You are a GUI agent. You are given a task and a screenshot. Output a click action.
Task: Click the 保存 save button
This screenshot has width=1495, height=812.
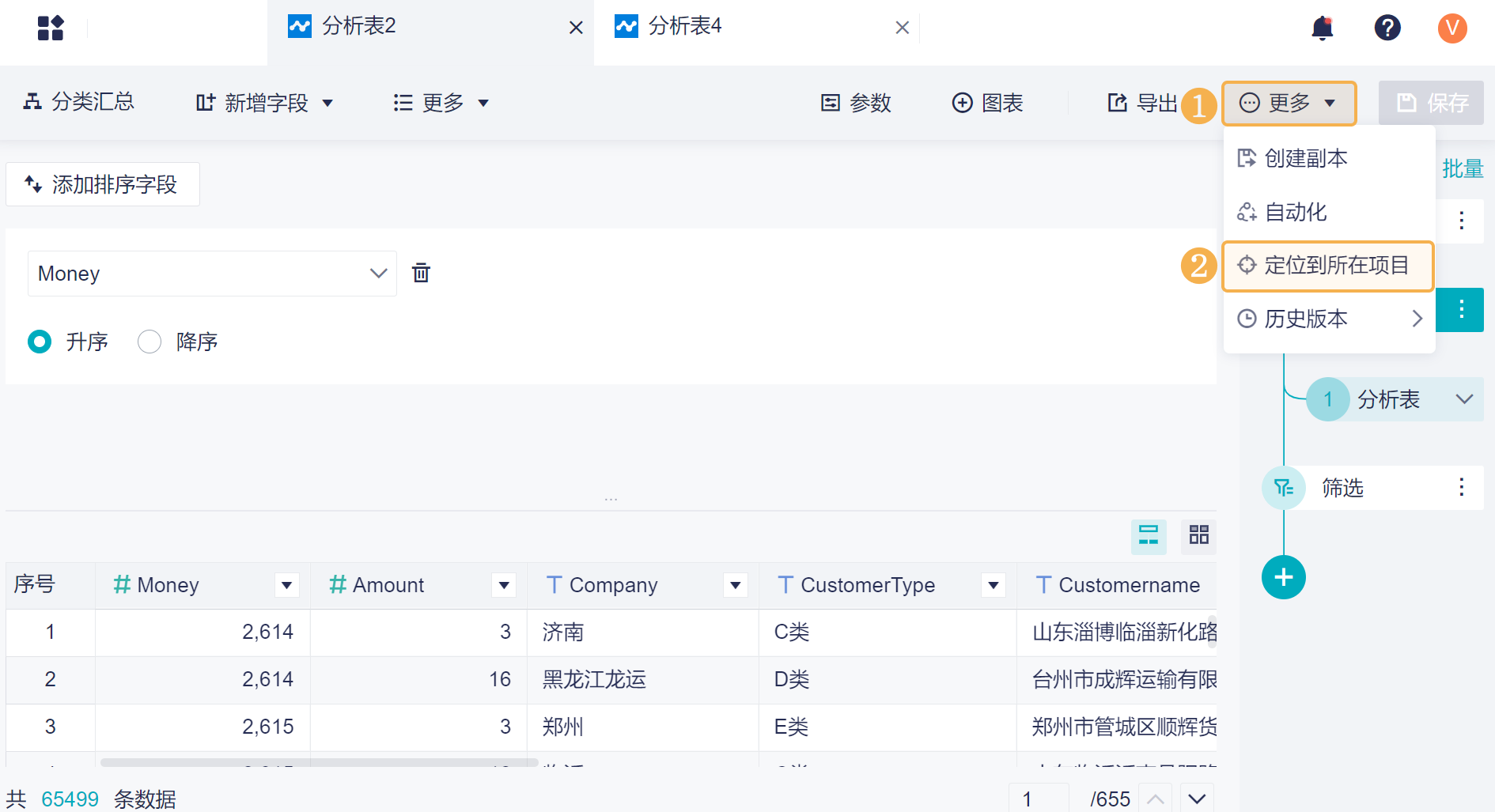(x=1431, y=103)
